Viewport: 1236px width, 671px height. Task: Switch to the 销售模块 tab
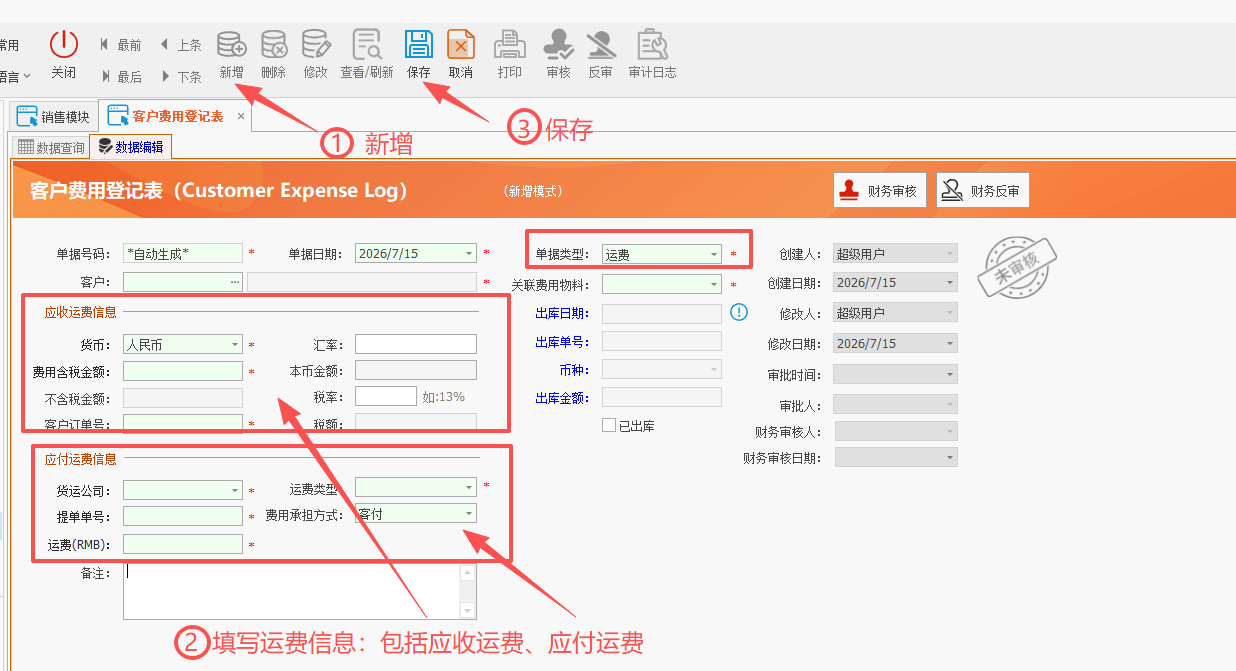tap(55, 117)
